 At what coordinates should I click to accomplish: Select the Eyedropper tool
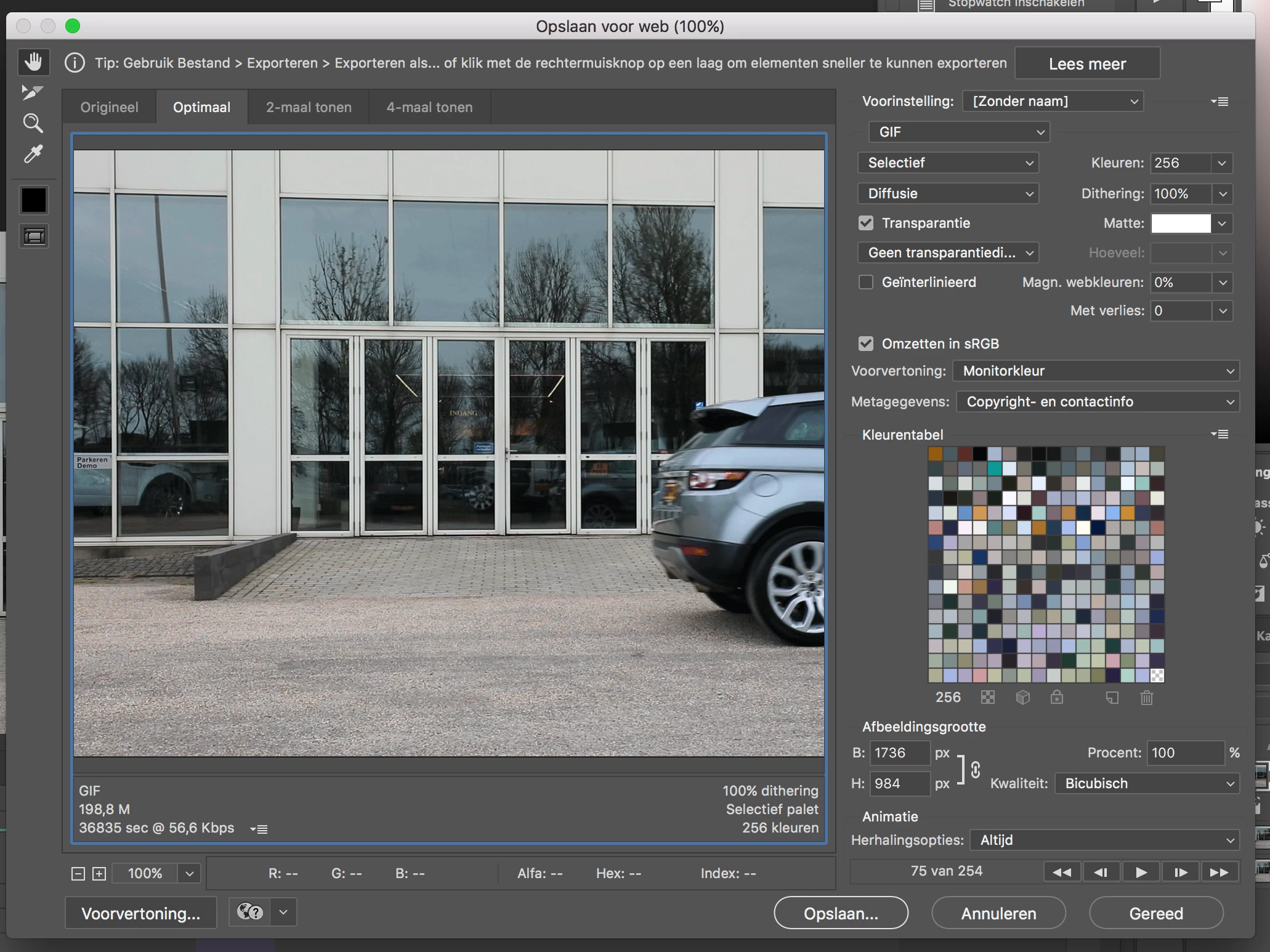tap(33, 154)
